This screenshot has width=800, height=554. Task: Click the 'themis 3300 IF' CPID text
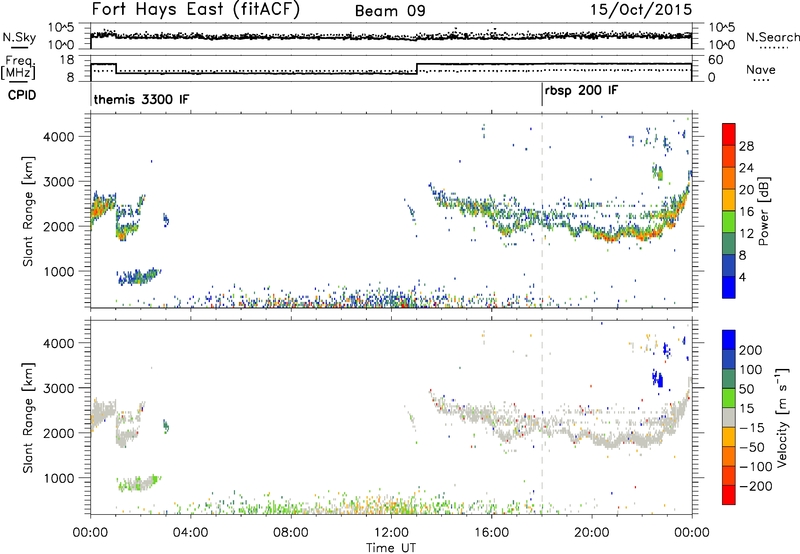pos(141,99)
